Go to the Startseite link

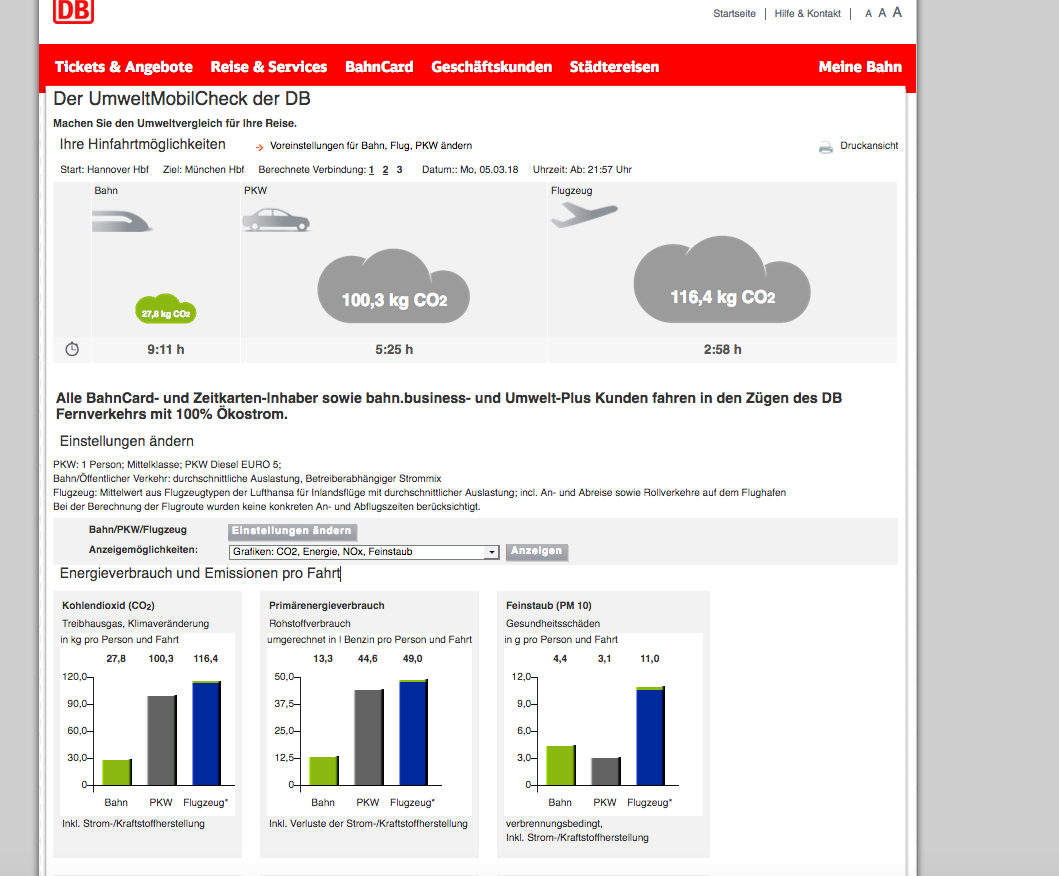coord(734,14)
